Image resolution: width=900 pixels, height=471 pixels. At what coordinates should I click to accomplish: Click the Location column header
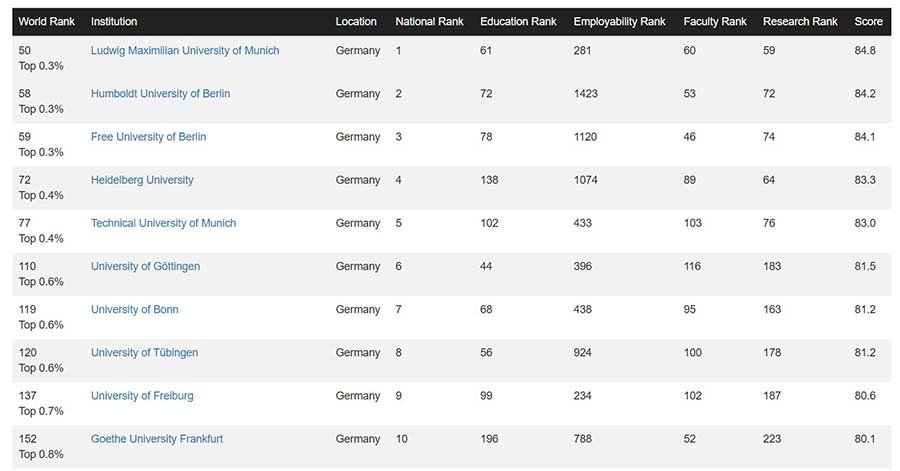[356, 22]
